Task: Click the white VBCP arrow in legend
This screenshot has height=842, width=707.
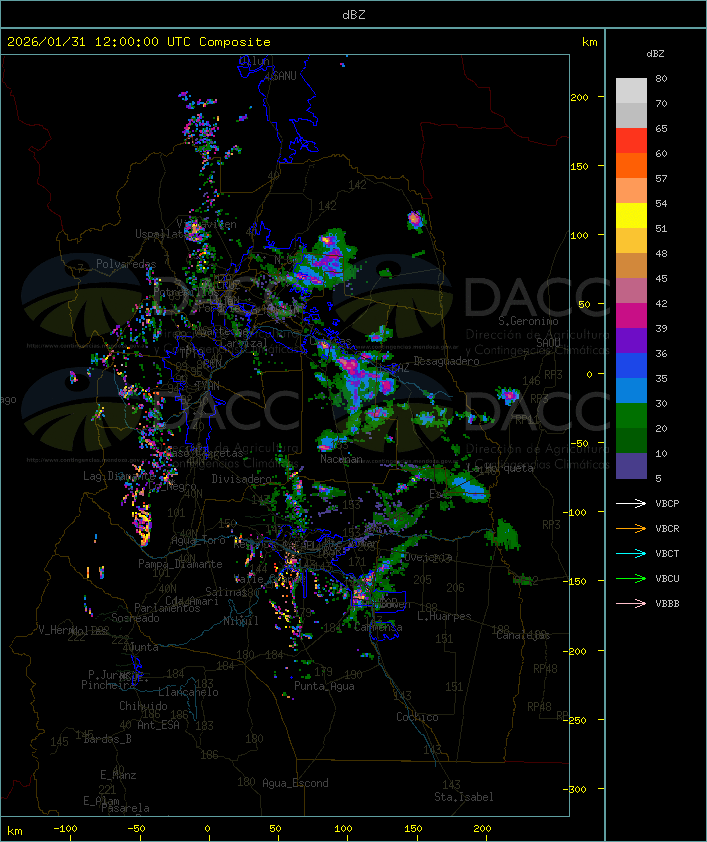Action: (632, 503)
